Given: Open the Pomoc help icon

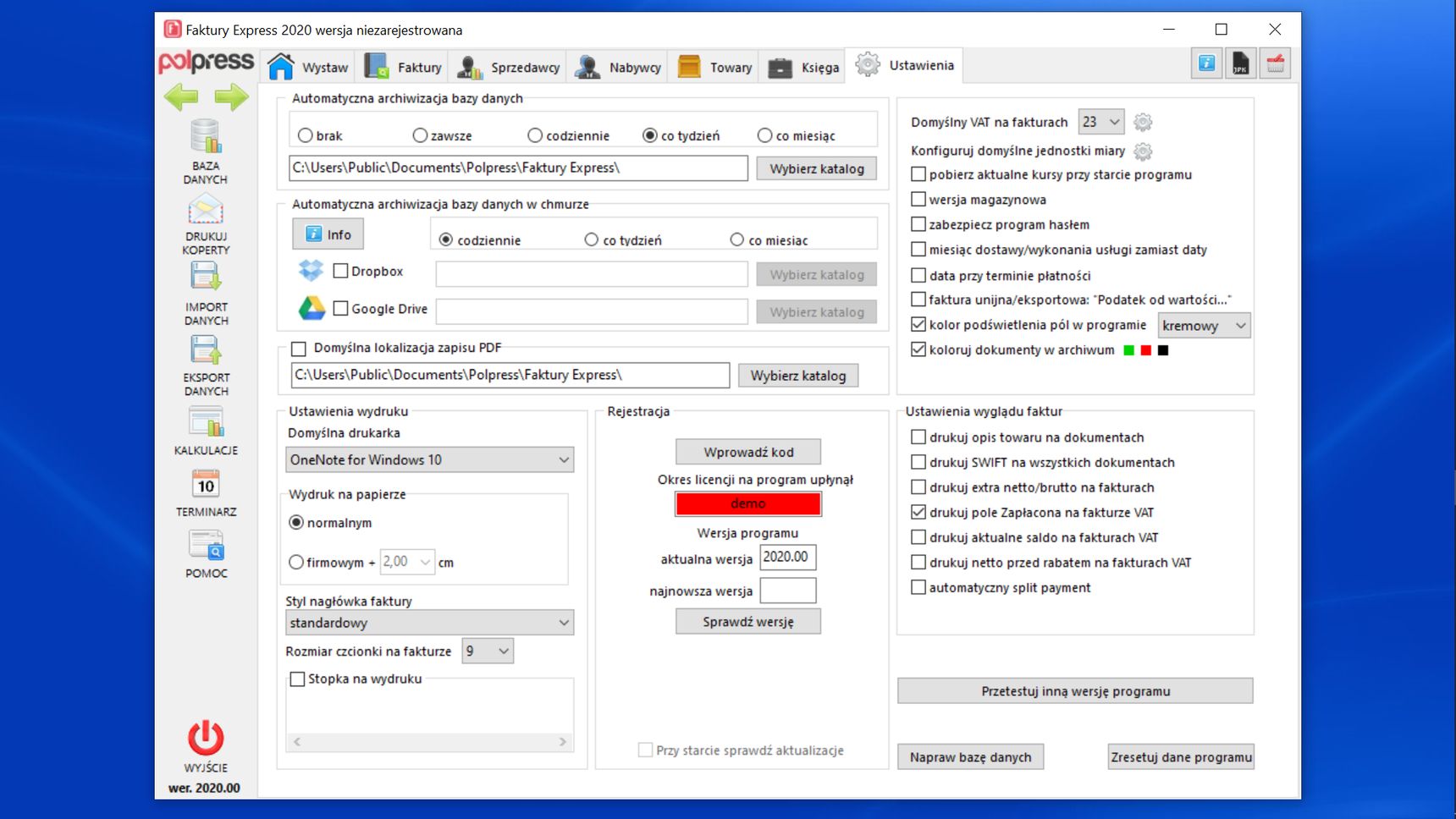Looking at the screenshot, I should click(206, 546).
